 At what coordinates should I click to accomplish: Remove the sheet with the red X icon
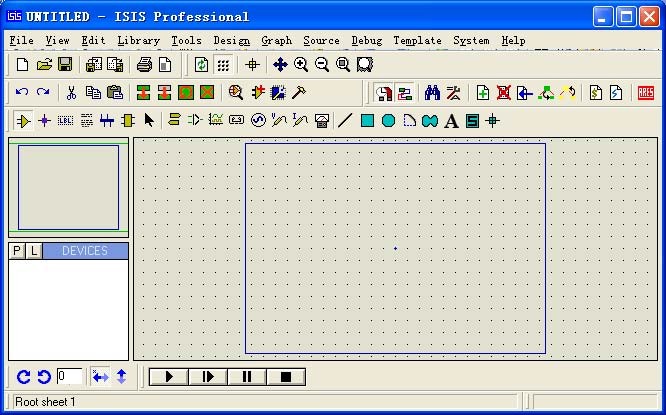(x=504, y=93)
